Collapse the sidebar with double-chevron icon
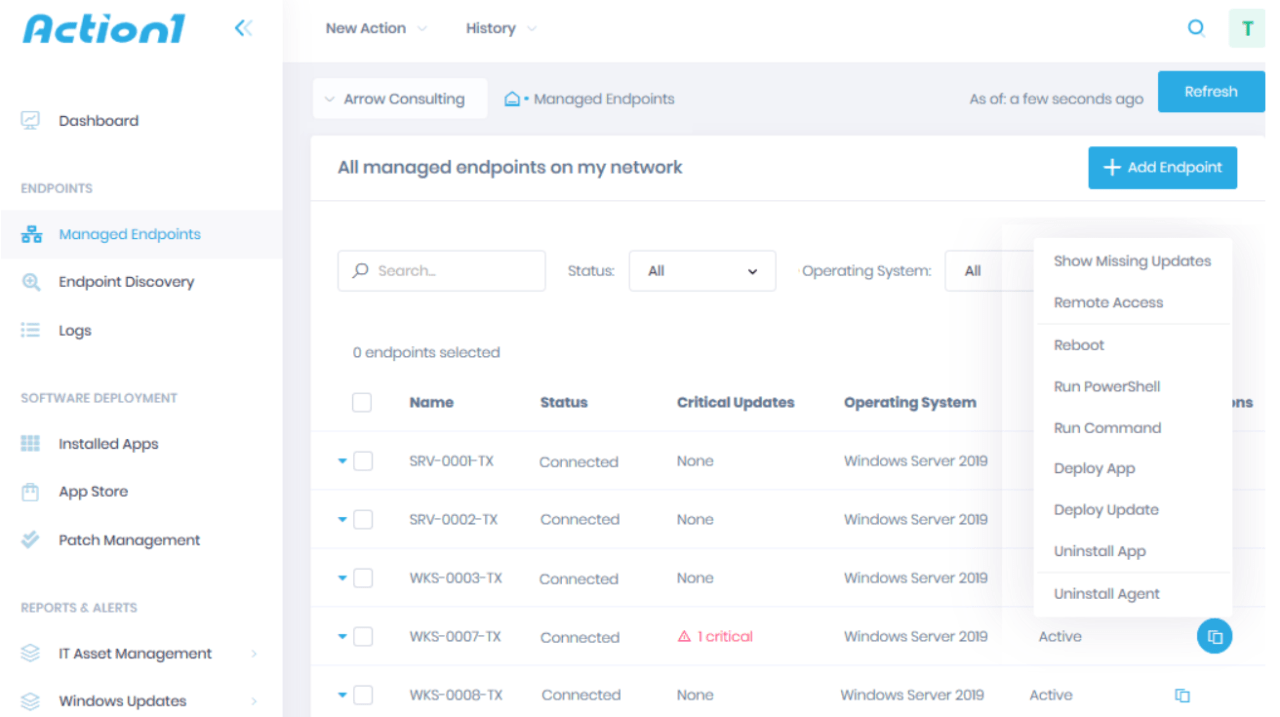1280x717 pixels. tap(243, 28)
